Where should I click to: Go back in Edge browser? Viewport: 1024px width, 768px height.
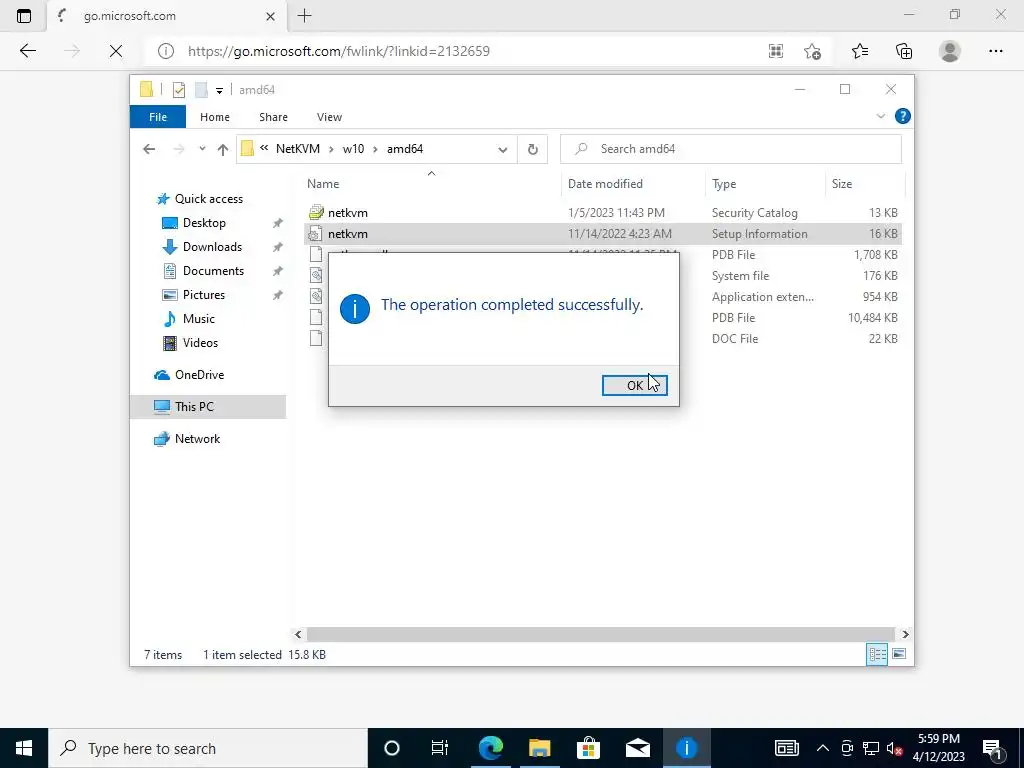tap(27, 51)
